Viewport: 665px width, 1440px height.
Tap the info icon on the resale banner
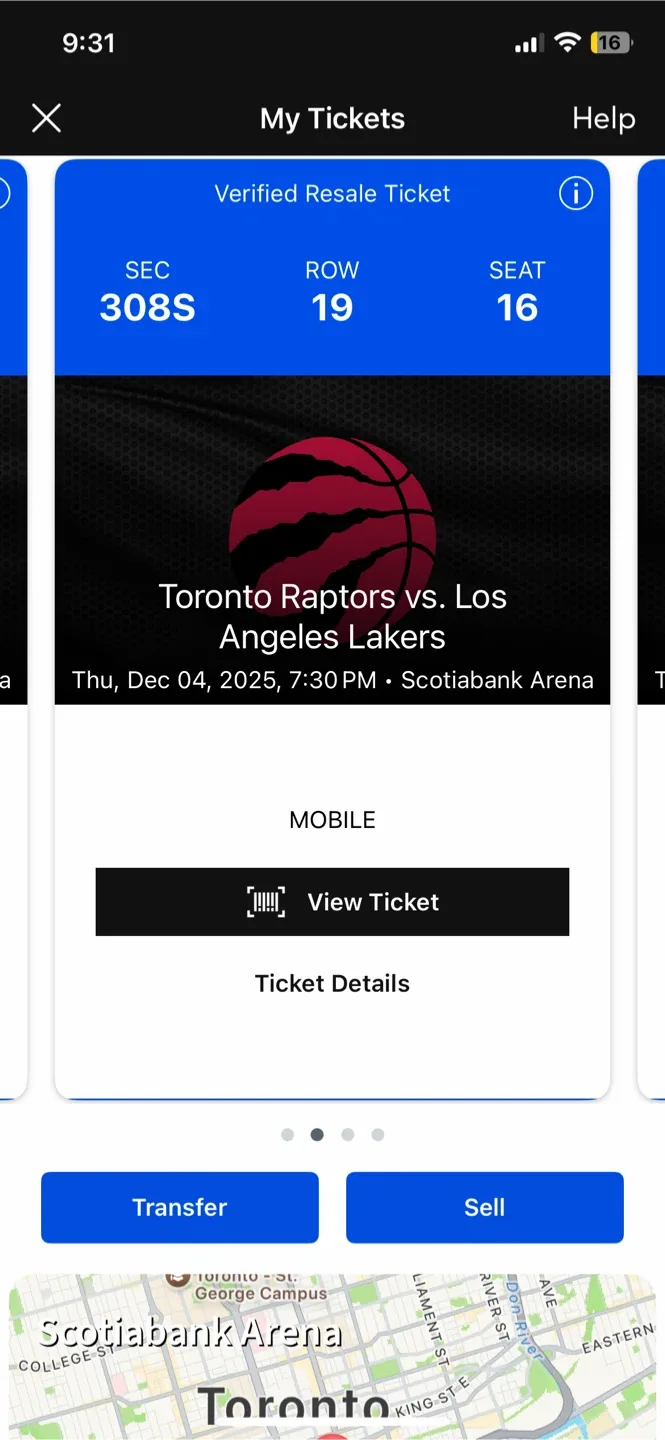pos(576,194)
